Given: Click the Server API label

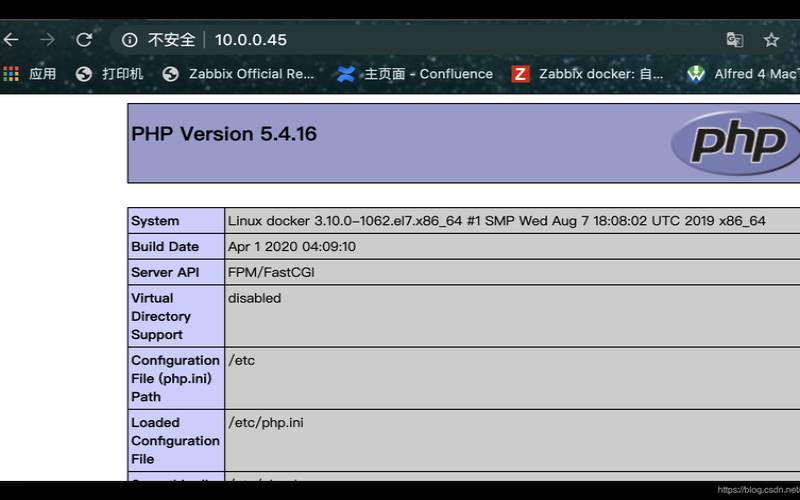Looking at the screenshot, I should point(165,272).
